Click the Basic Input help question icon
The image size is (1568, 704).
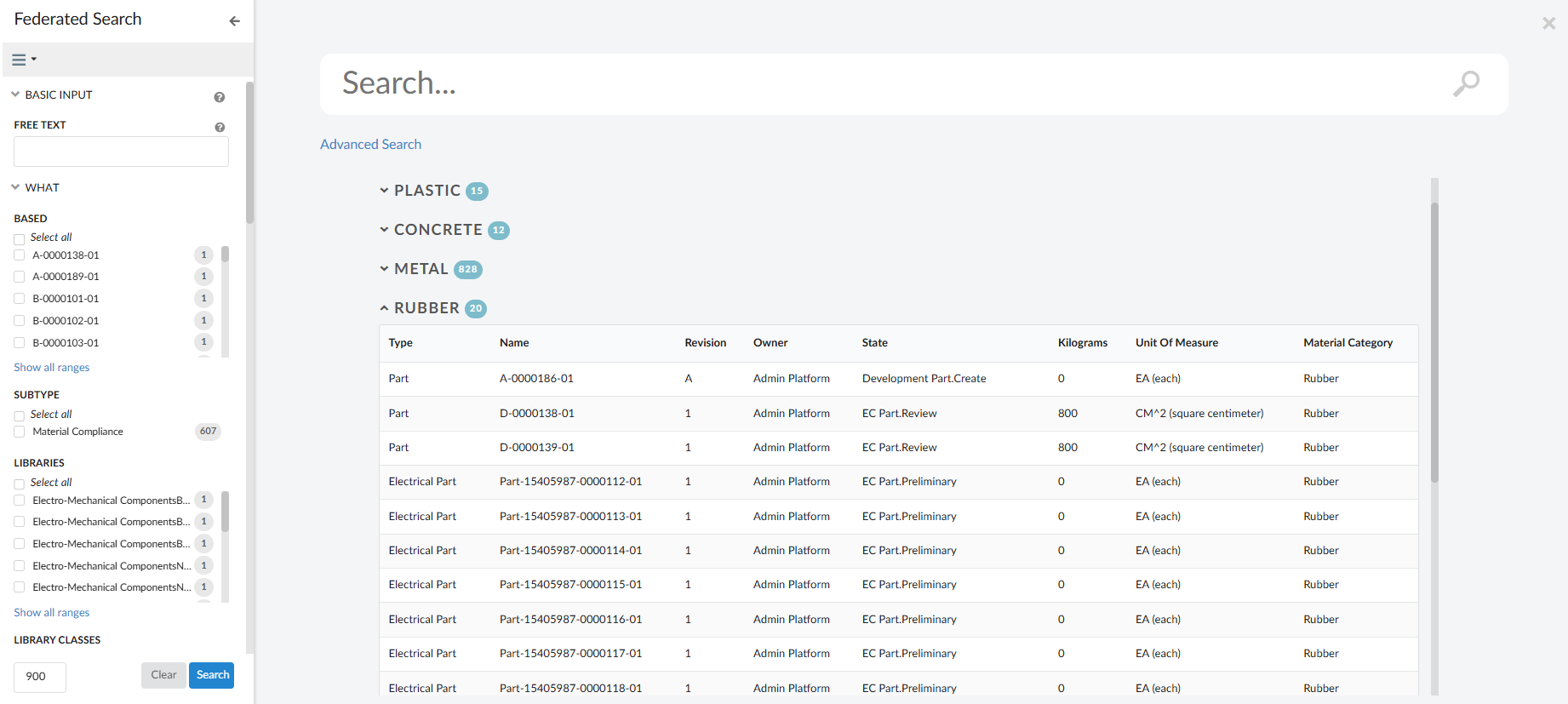coord(220,97)
